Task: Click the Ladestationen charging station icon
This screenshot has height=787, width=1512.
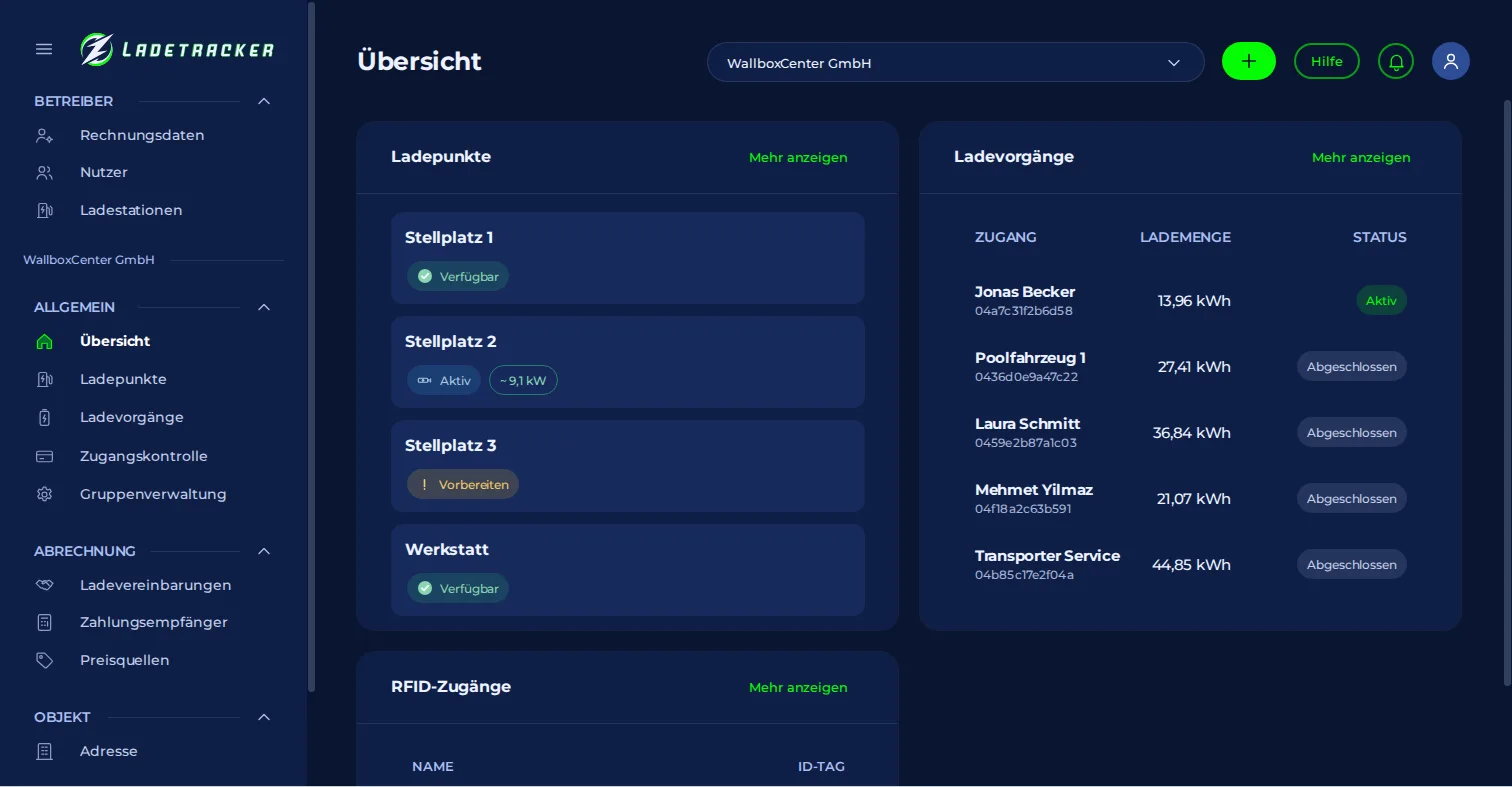Action: 44,211
